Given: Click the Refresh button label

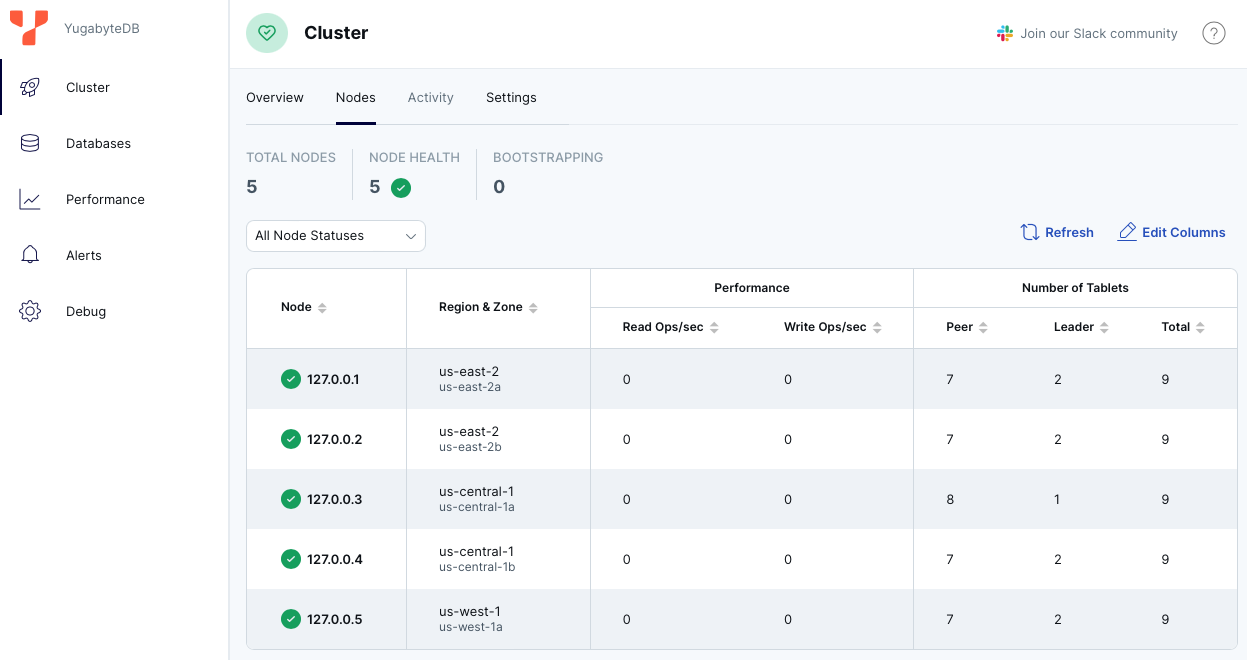Looking at the screenshot, I should [x=1069, y=232].
